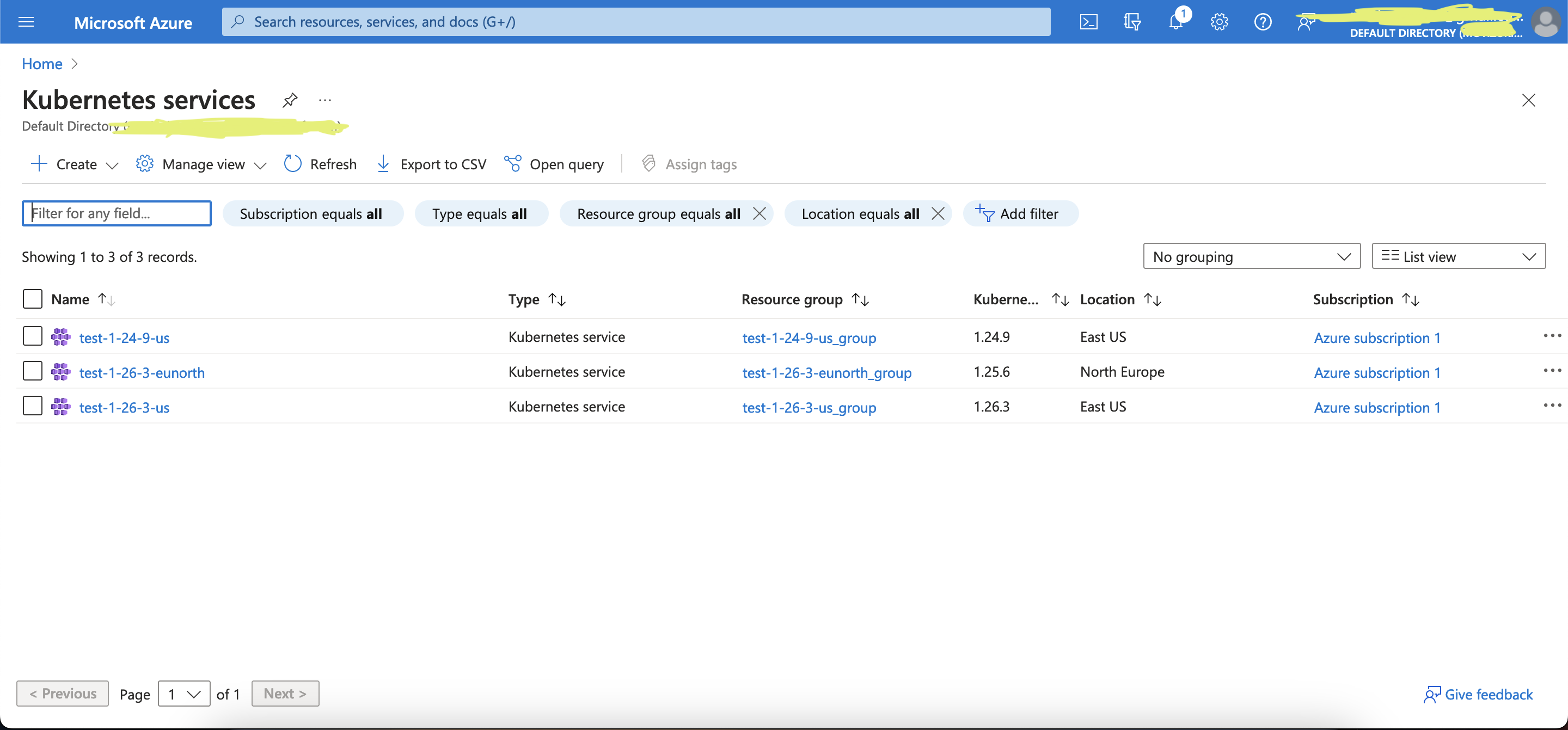Viewport: 1568px width, 730px height.
Task: Click the help question mark icon
Action: point(1263,22)
